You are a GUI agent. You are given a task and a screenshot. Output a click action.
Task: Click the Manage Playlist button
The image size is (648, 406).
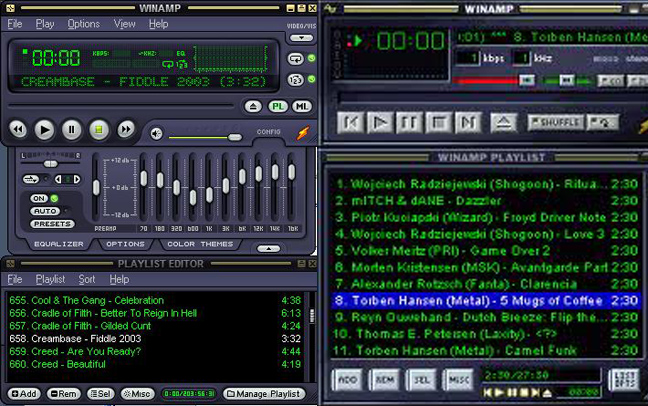[x=264, y=394]
